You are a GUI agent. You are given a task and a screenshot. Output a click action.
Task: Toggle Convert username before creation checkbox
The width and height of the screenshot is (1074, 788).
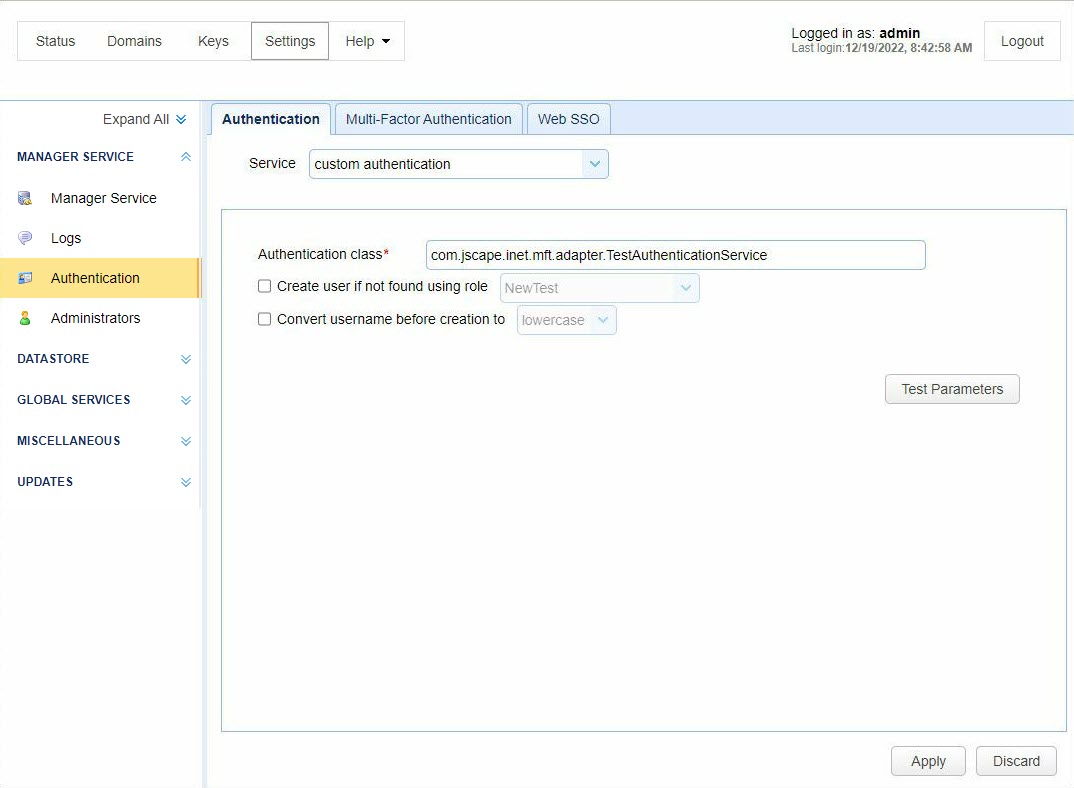(x=265, y=320)
